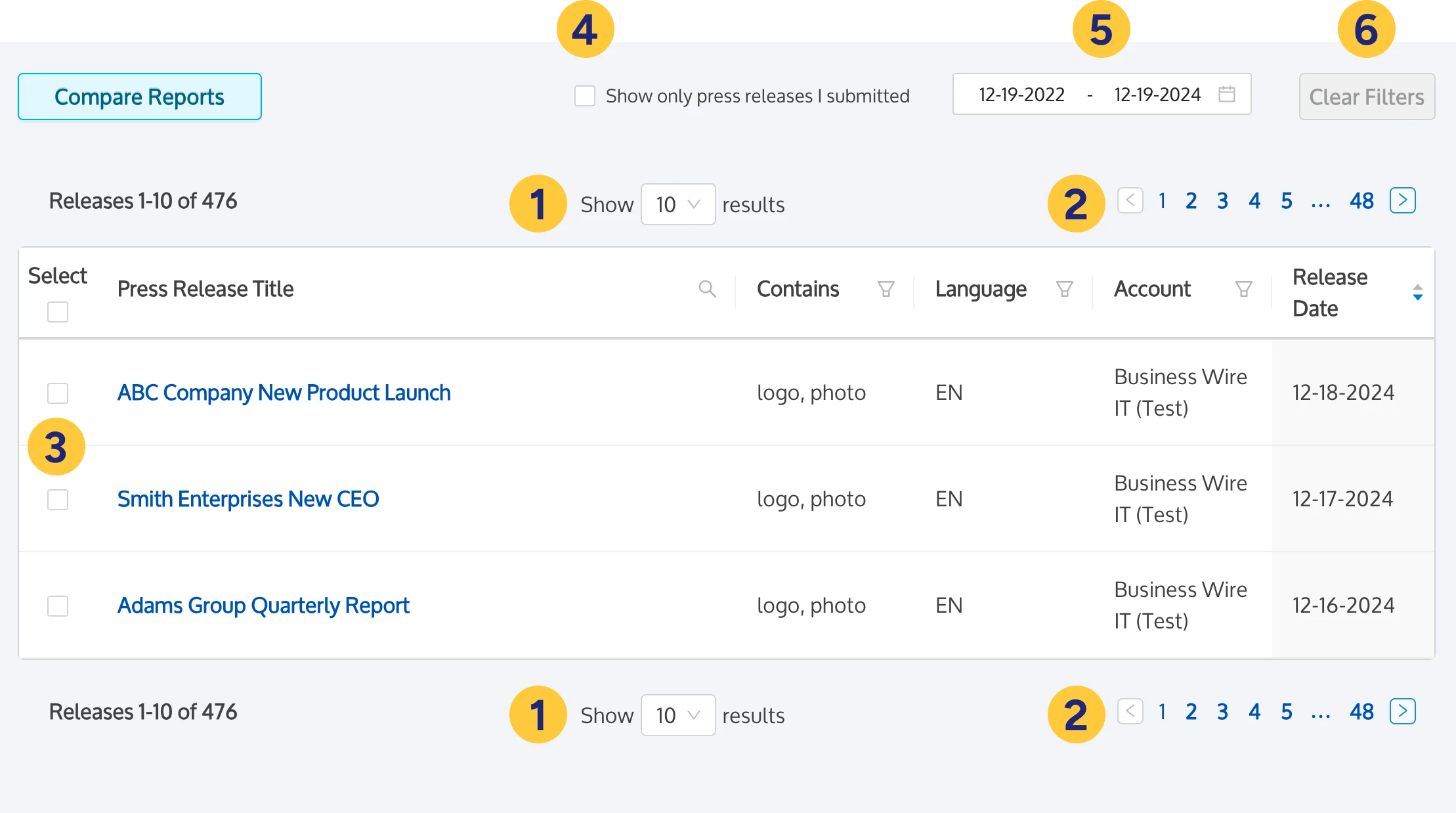Viewport: 1456px width, 813px height.
Task: Go to page 4 in bottom pagination
Action: (x=1254, y=711)
